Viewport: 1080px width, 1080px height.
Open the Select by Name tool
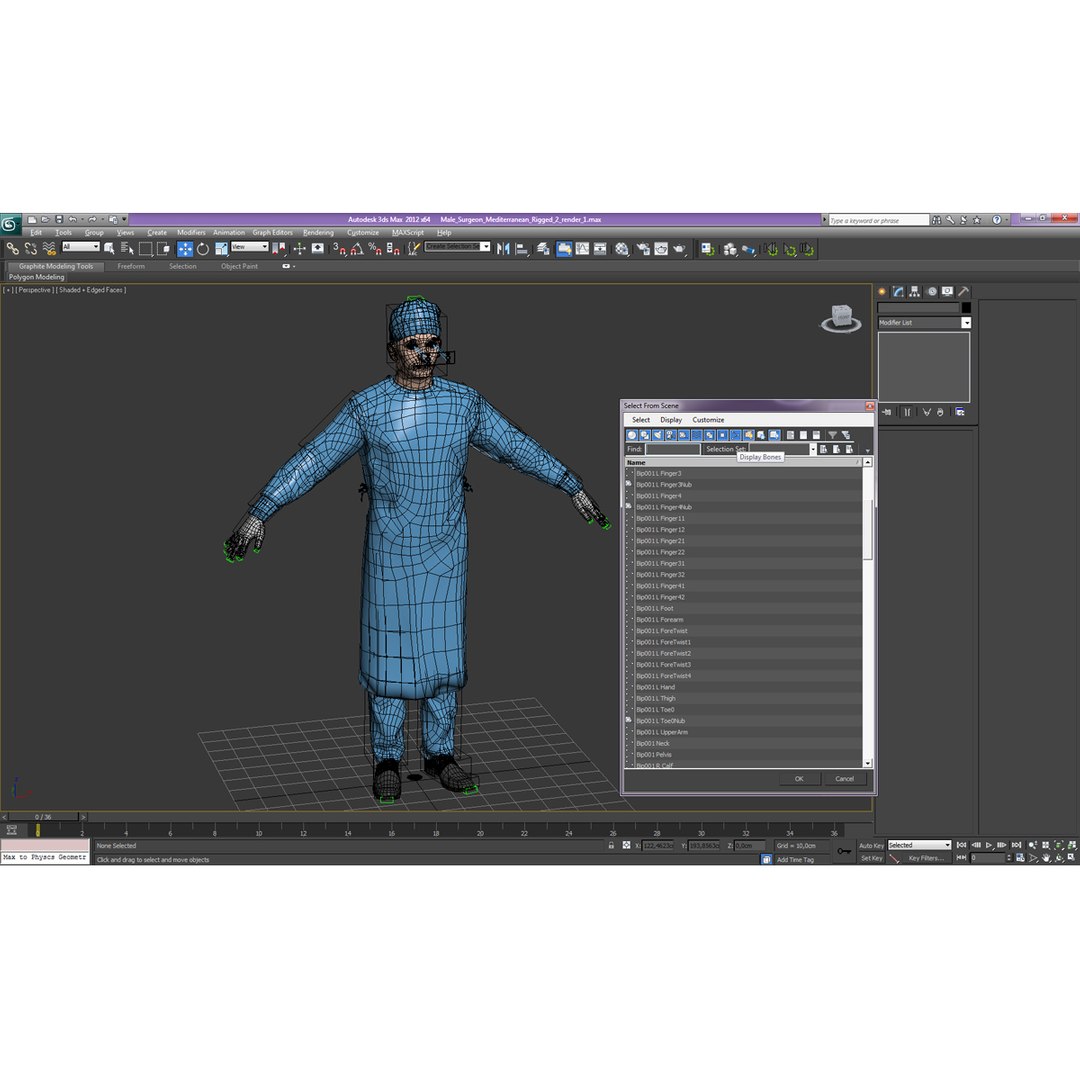127,249
